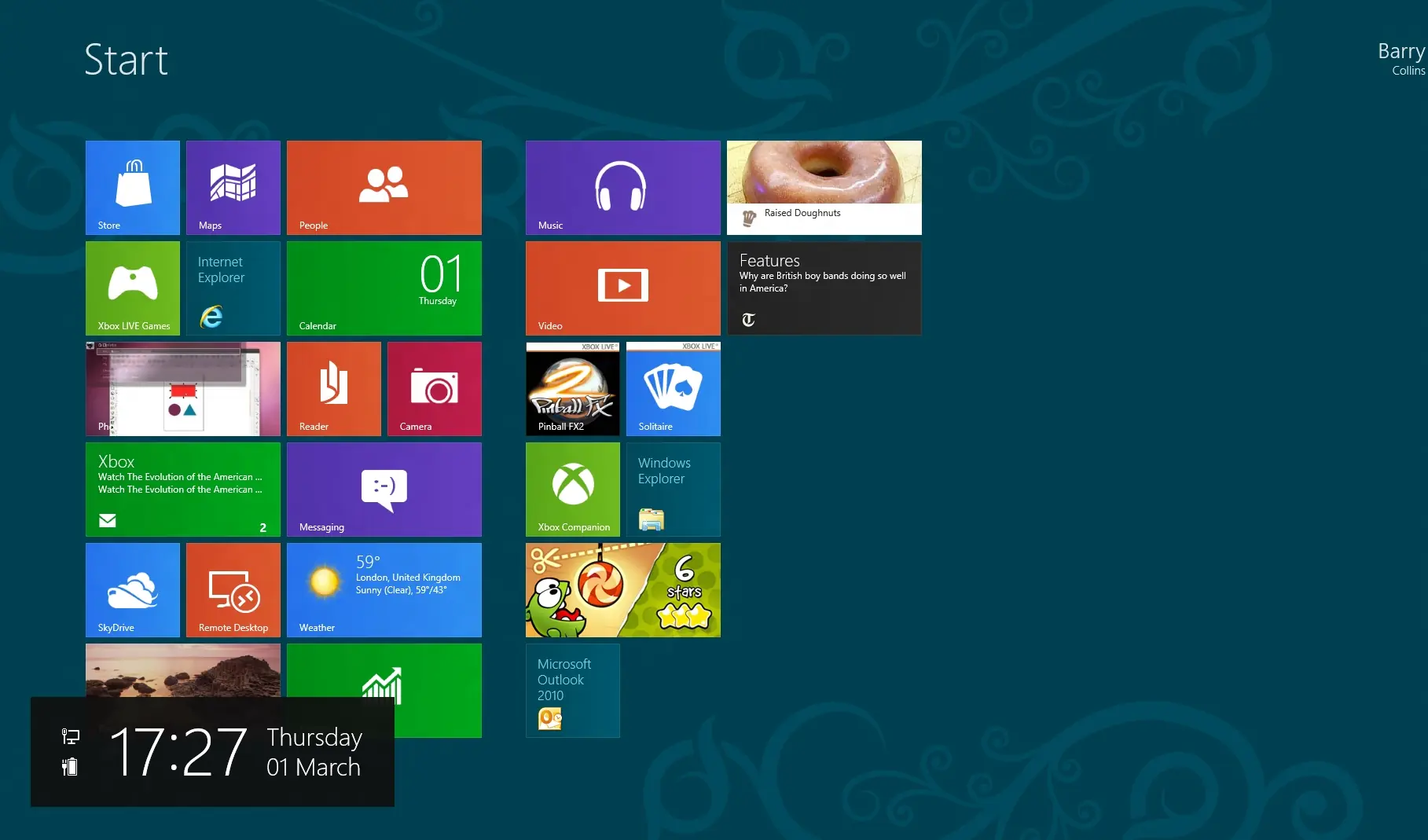1428x840 pixels.
Task: Open the Features tile about British boy bands
Action: click(x=824, y=288)
